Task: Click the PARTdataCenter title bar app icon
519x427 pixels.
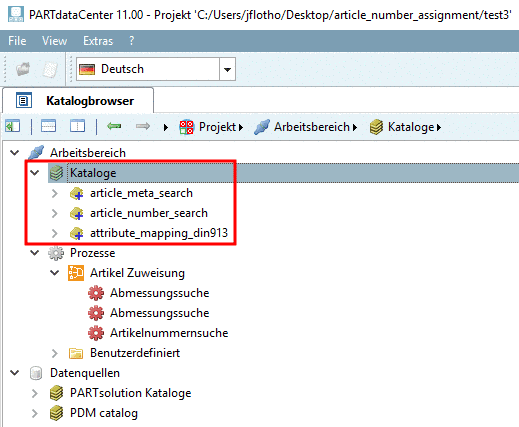Action: tap(16, 15)
